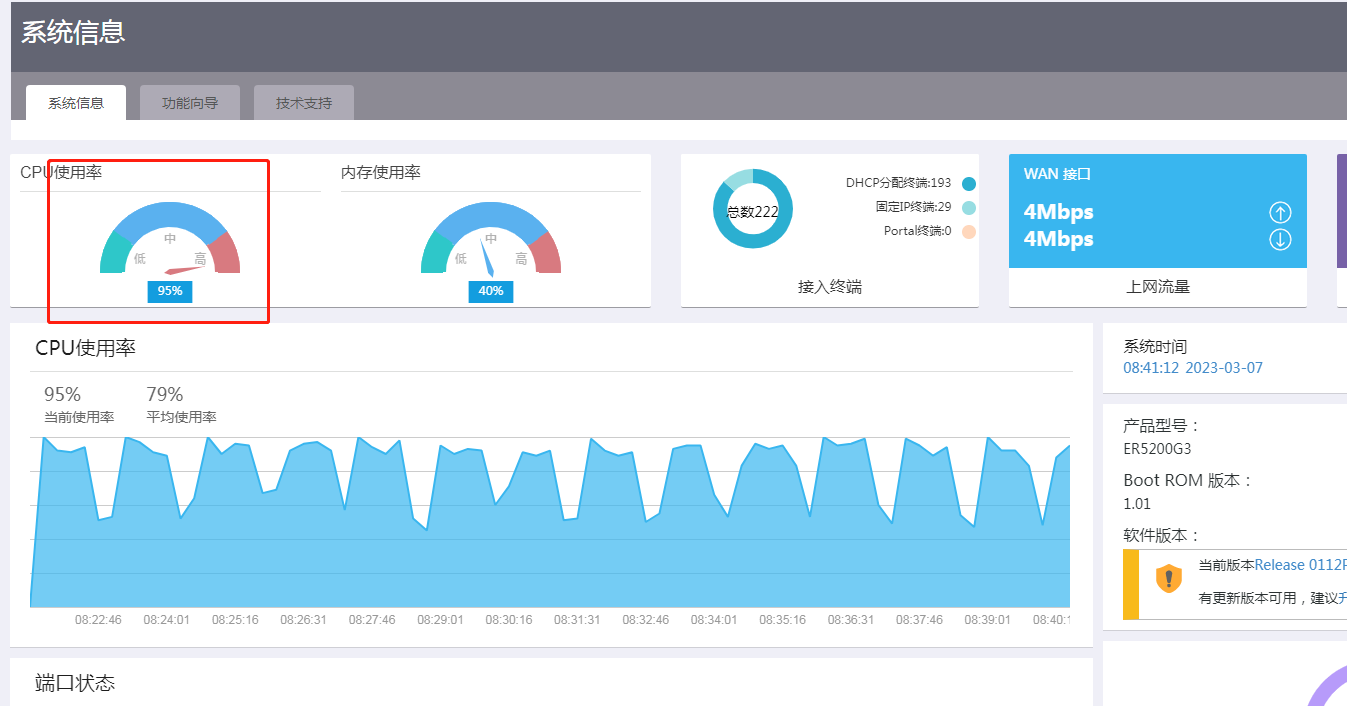Click the Portal terminals legend dot

pos(968,231)
